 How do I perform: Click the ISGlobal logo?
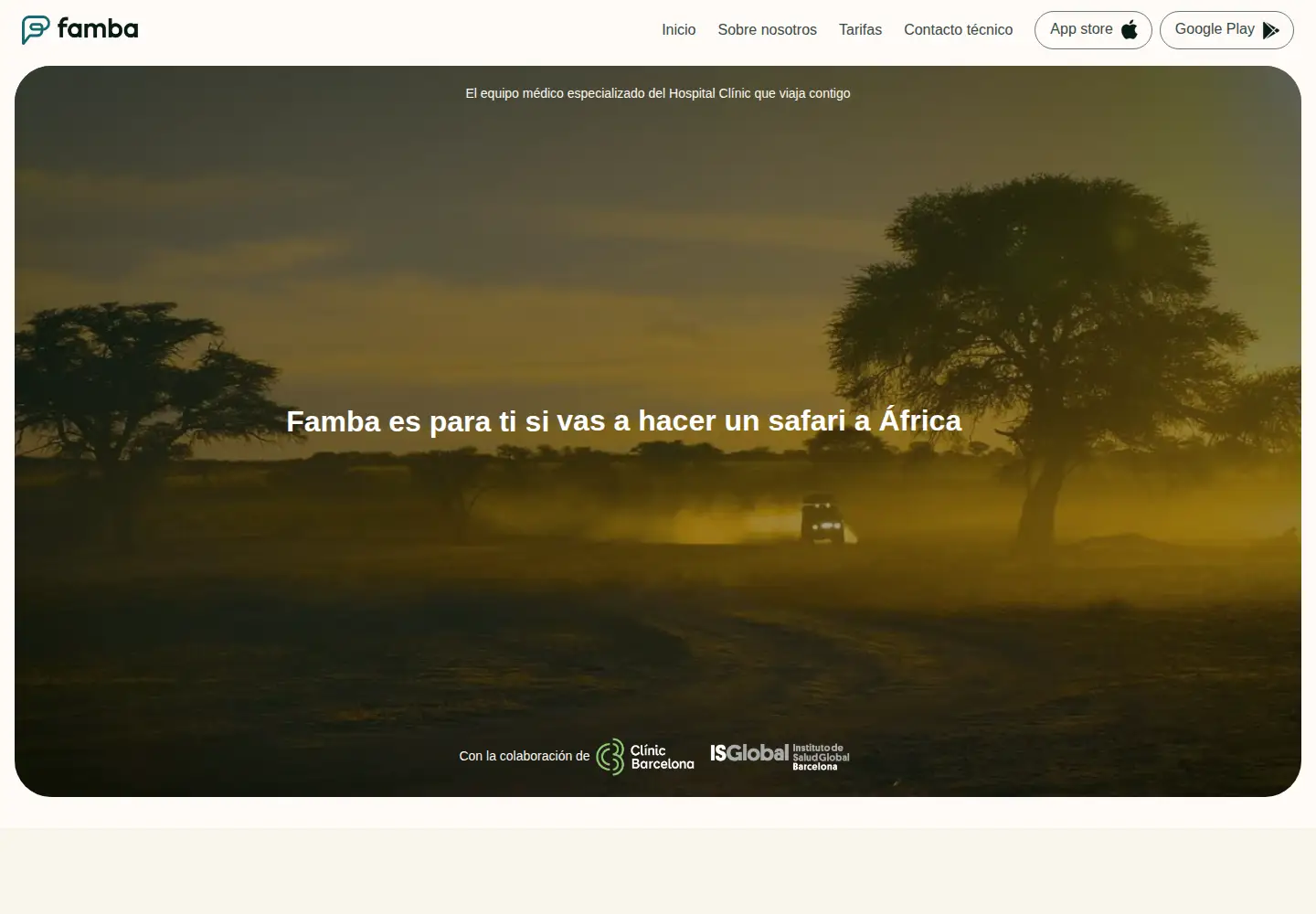point(780,756)
